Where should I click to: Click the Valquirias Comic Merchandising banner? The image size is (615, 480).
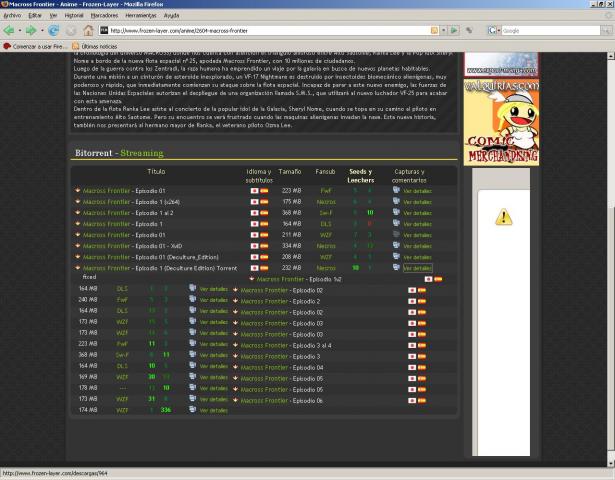point(501,122)
